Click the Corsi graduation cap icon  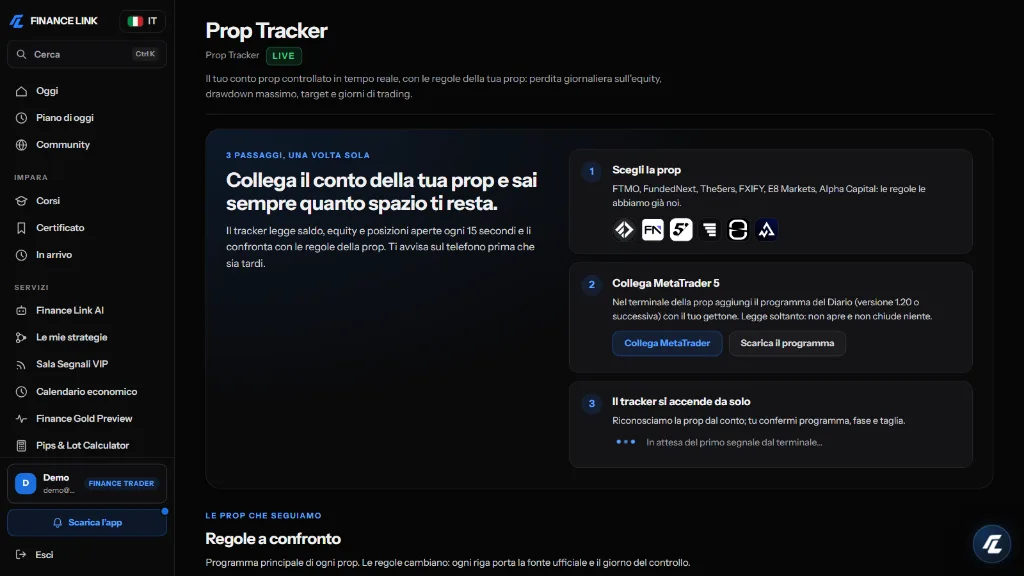(x=22, y=201)
